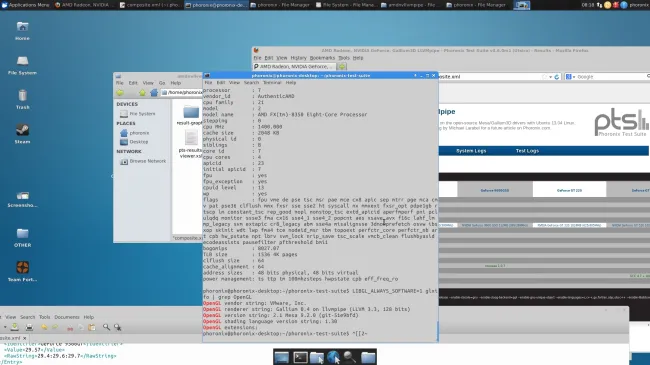Close the composite.xml tab in the text editor
Viewport: 650px width, 365px height.
tap(24, 338)
